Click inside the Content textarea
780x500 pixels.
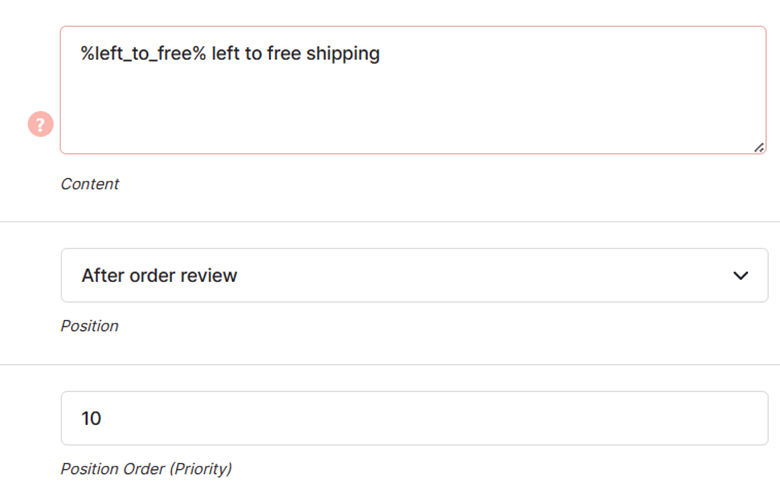click(x=413, y=90)
